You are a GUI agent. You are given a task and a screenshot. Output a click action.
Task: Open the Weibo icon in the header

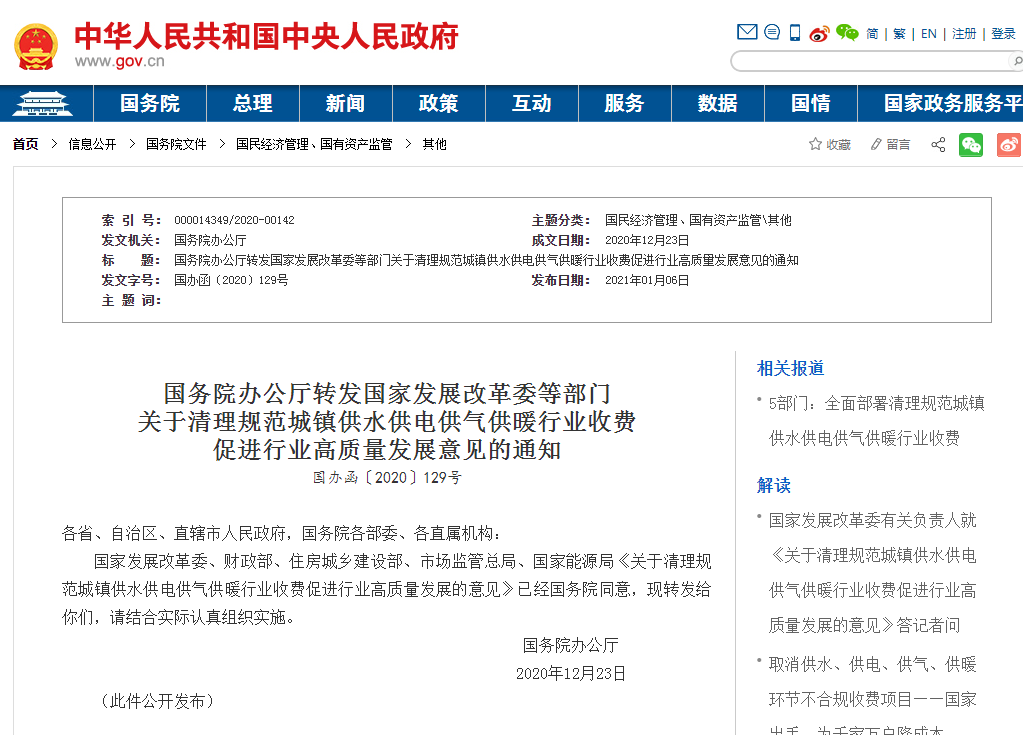pos(820,33)
